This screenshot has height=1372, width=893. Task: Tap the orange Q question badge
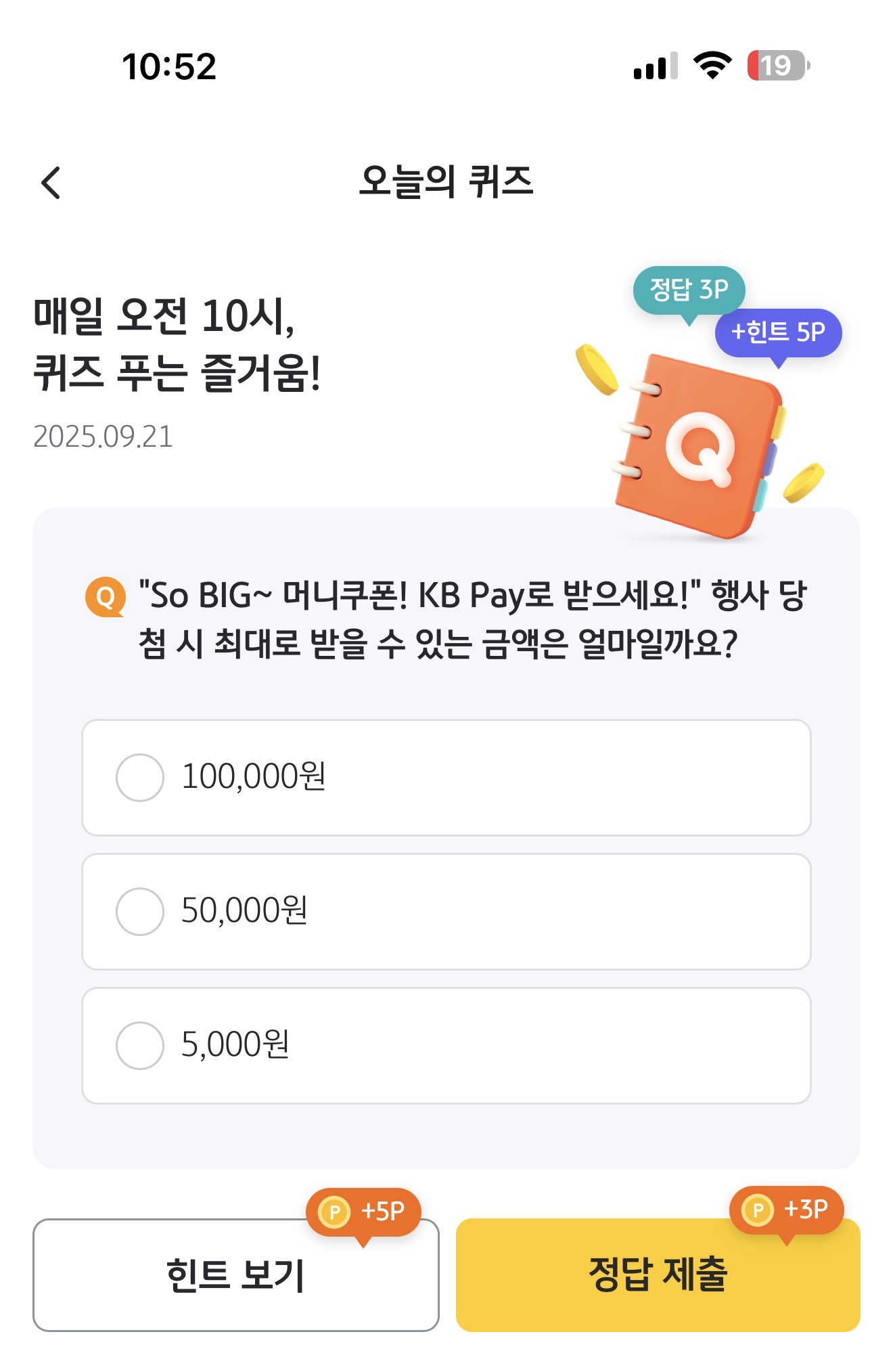106,596
